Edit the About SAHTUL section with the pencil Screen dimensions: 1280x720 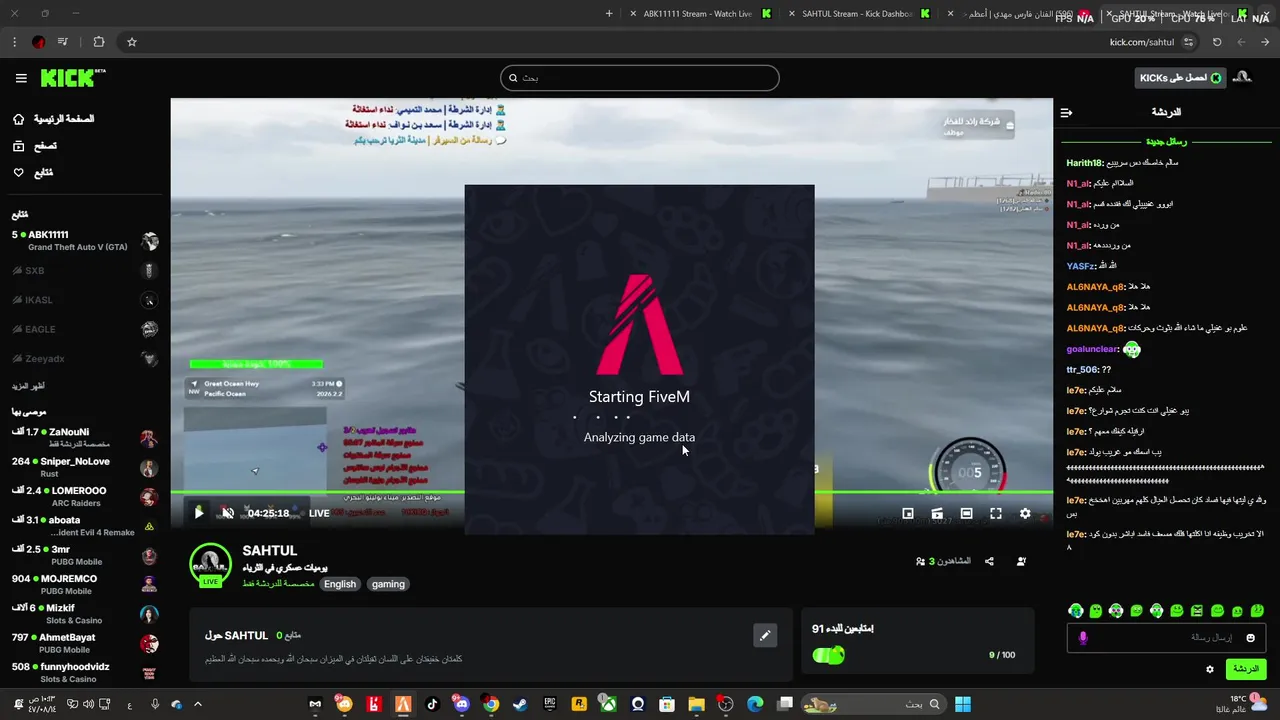pyautogui.click(x=765, y=635)
